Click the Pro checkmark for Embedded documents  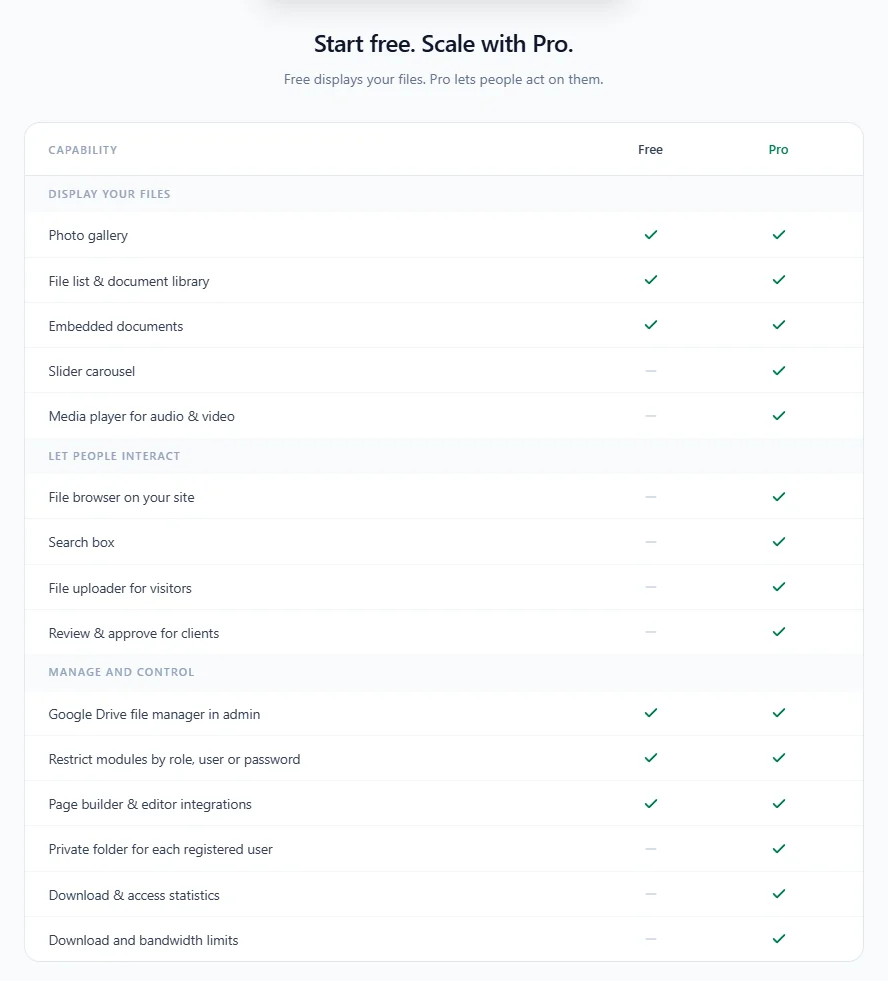click(778, 325)
